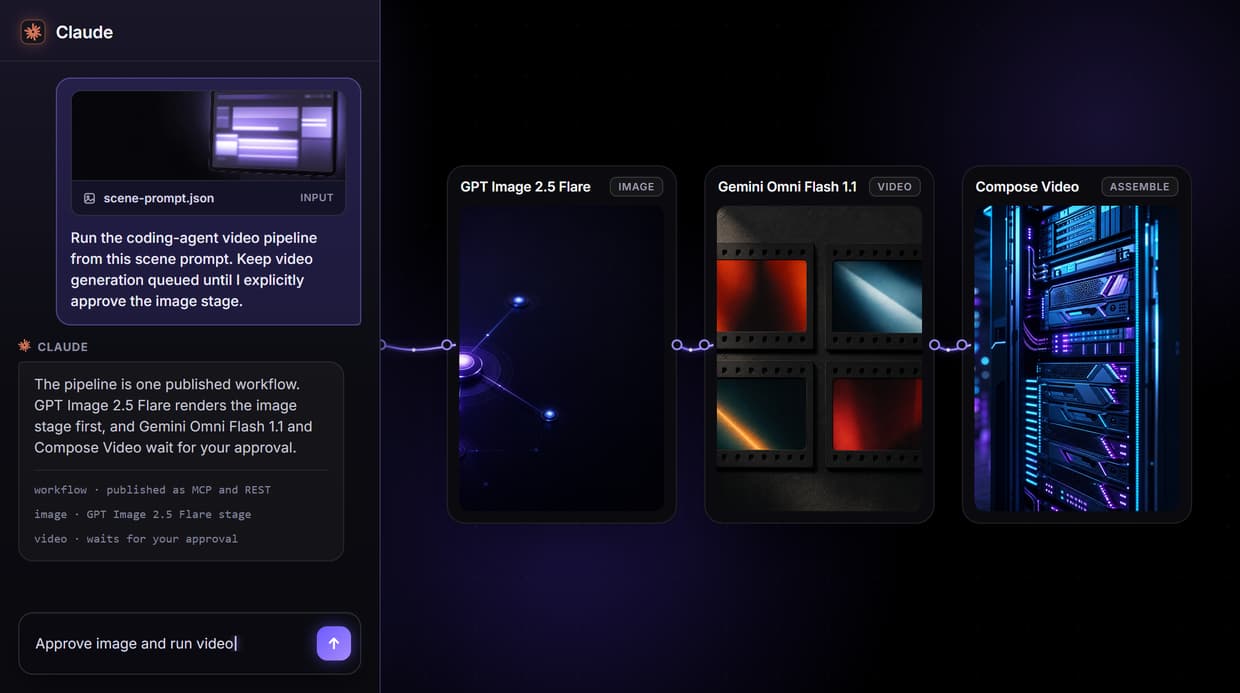Click the Claude starburst logo icon
The image size is (1240, 693).
33,32
